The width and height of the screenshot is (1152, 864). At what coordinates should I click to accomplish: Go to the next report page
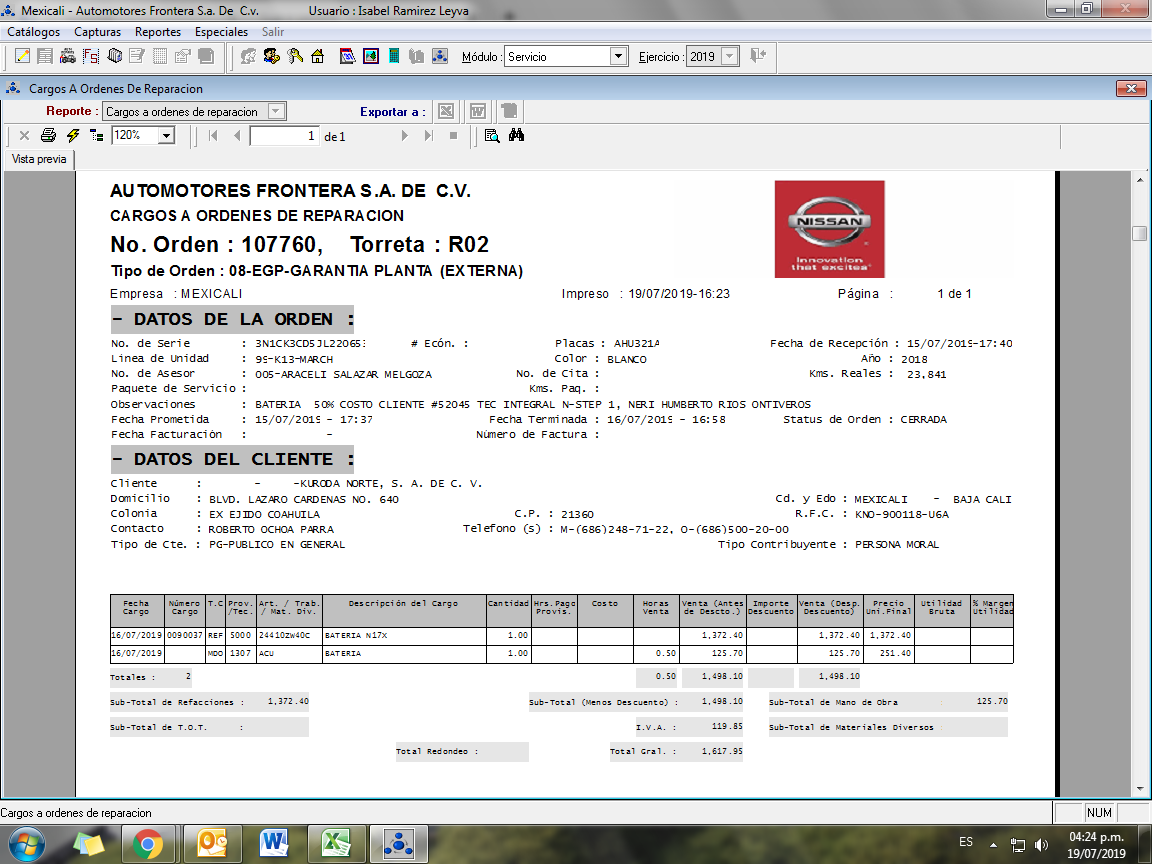pos(404,136)
